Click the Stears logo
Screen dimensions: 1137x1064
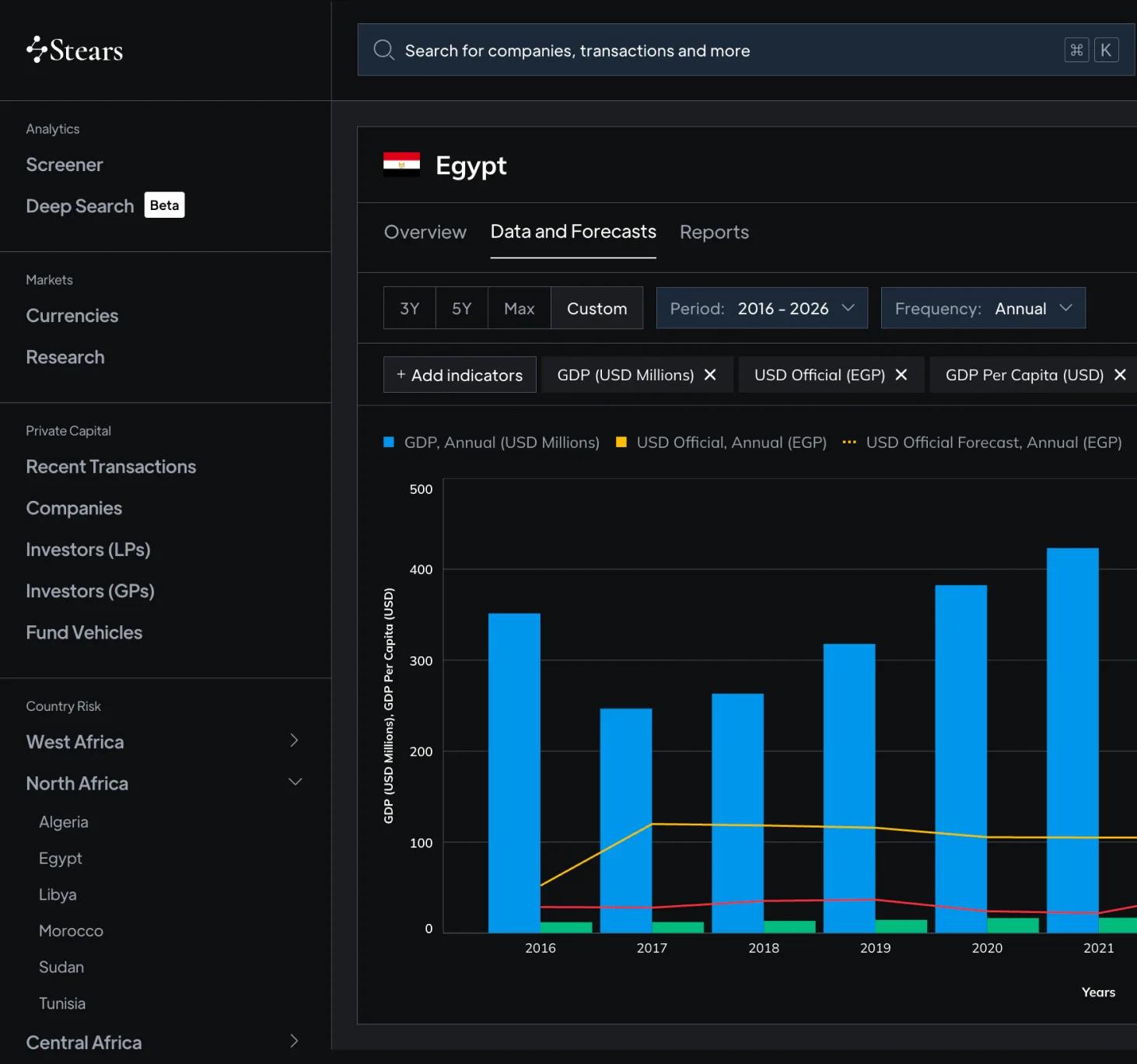pos(75,50)
